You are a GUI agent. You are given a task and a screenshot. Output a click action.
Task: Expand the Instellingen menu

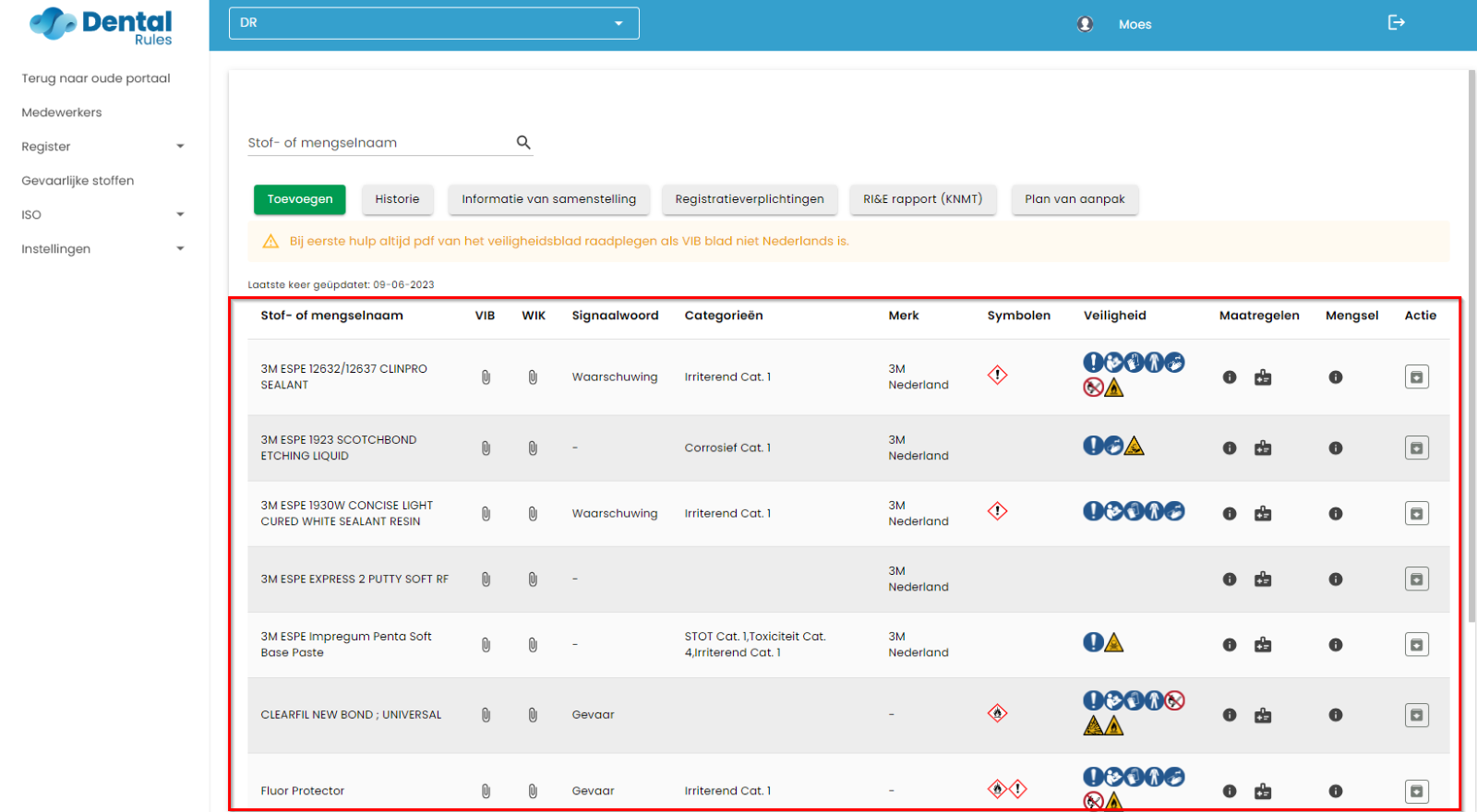102,249
